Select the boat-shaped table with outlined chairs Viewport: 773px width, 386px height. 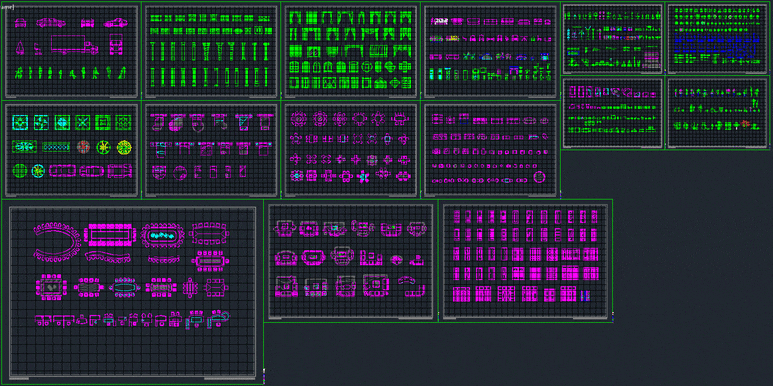click(x=209, y=233)
